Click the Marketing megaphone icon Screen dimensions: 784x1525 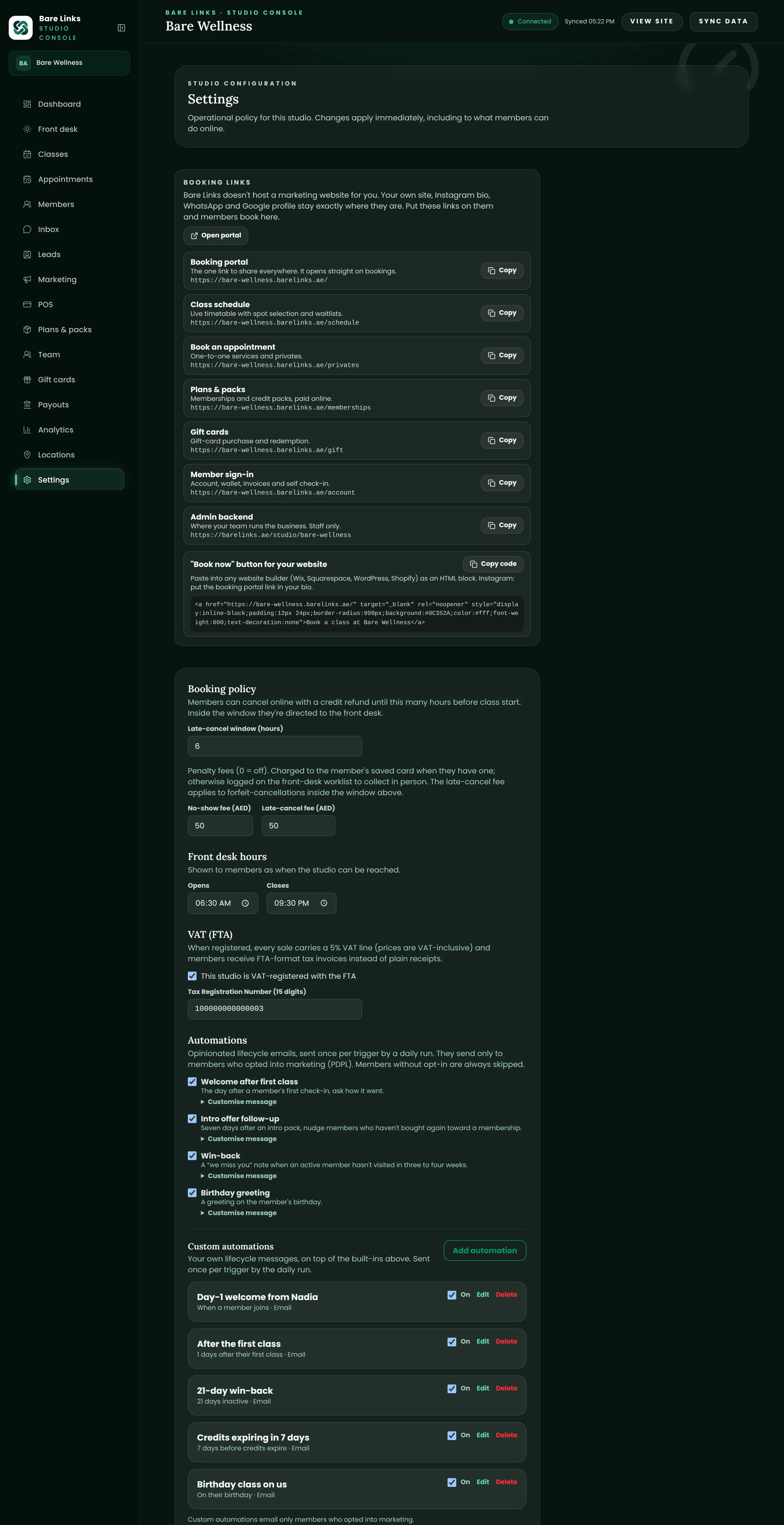pyautogui.click(x=27, y=279)
